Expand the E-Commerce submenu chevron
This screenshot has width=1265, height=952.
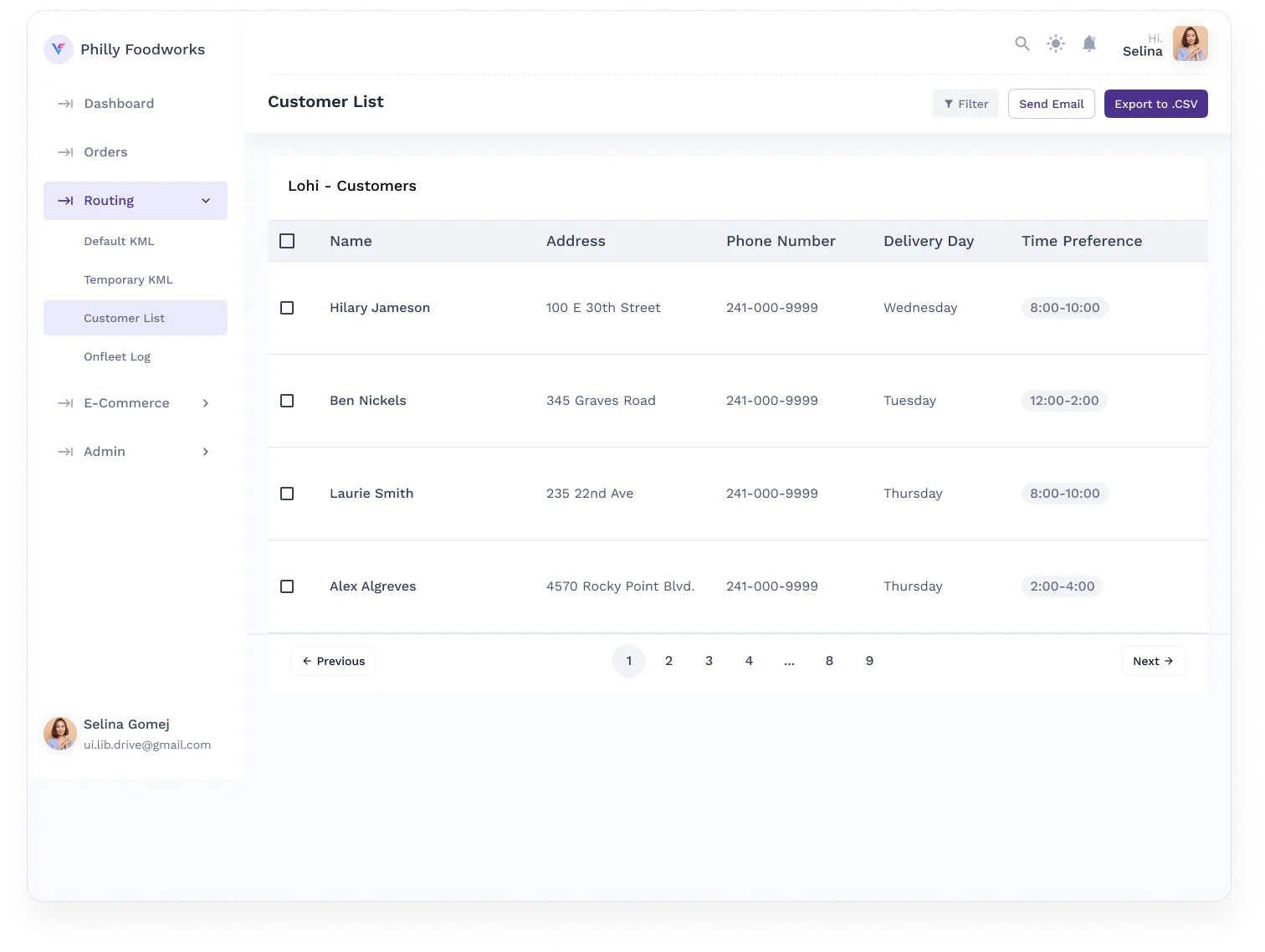coord(206,403)
